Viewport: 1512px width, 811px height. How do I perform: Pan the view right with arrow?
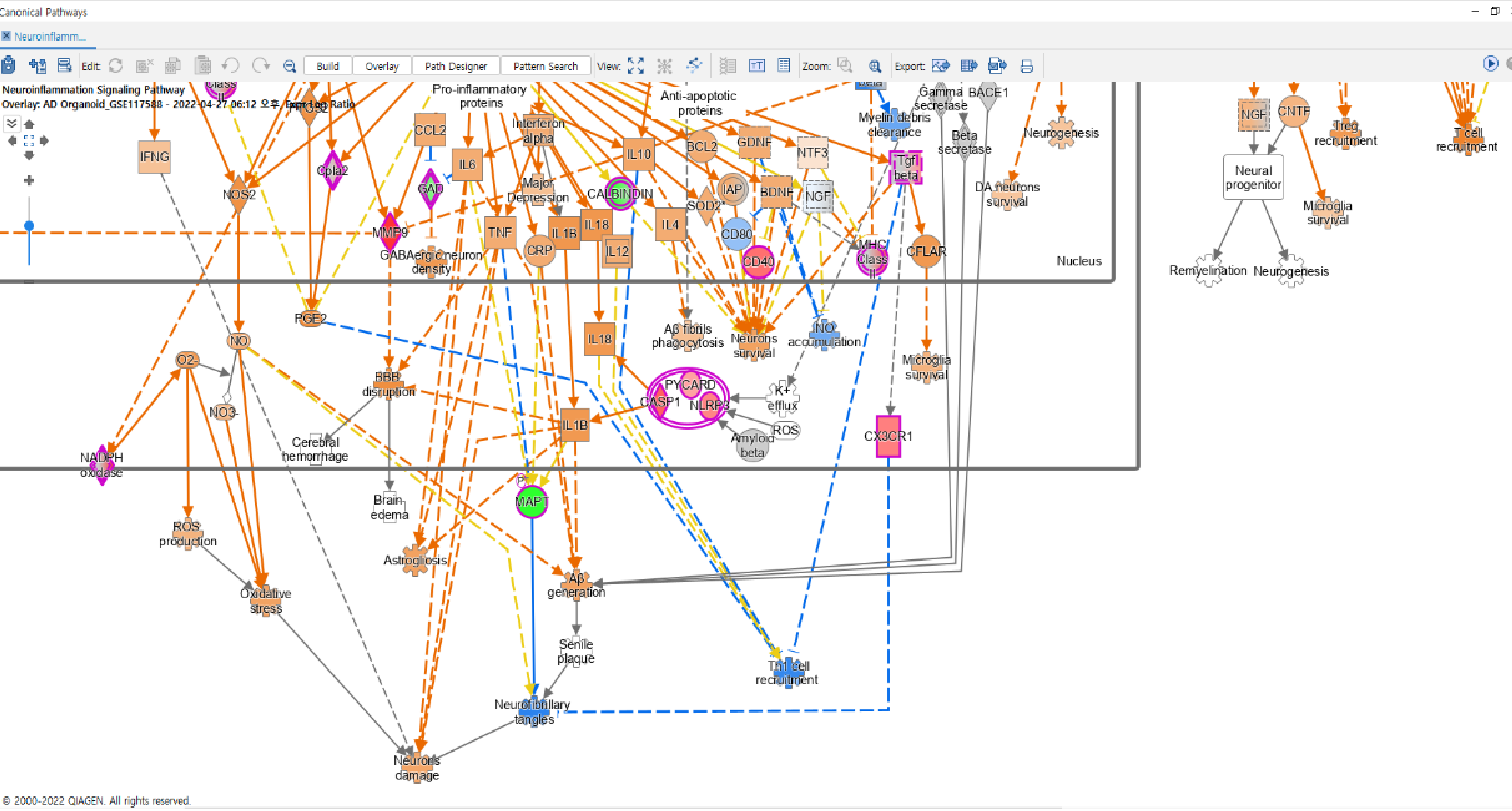coord(44,141)
